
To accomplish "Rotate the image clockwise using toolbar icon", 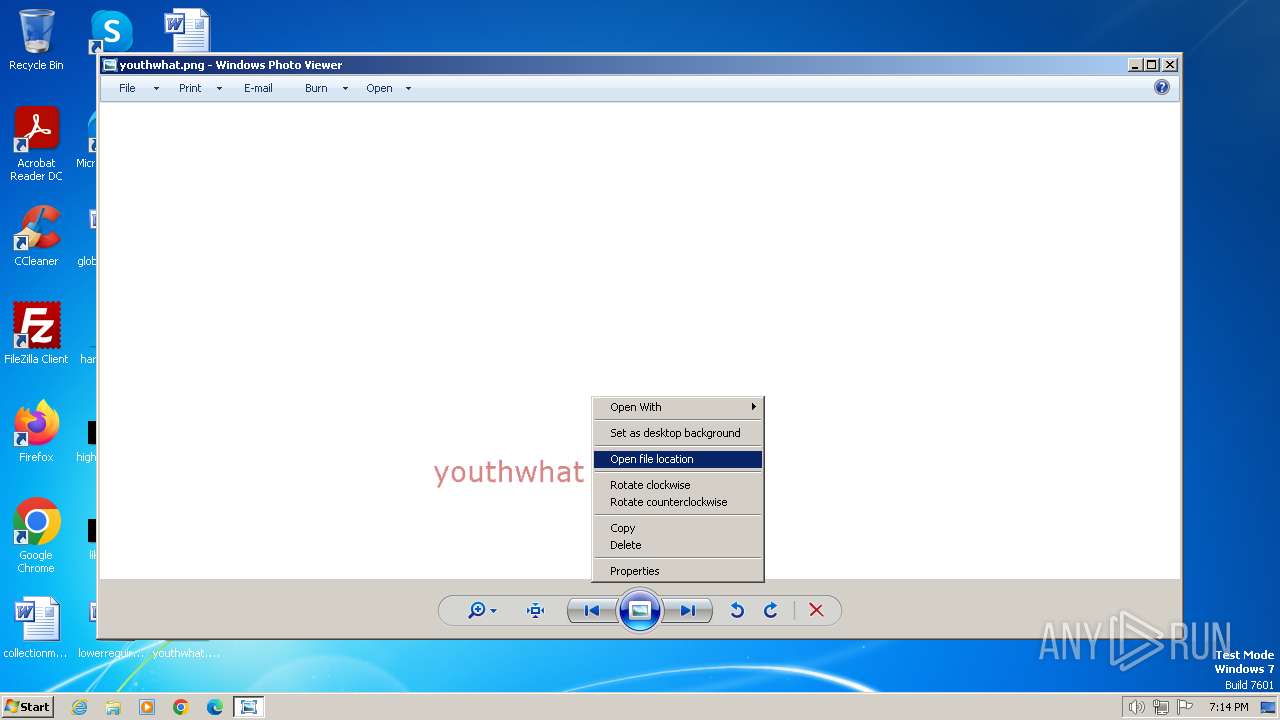I will [x=771, y=611].
